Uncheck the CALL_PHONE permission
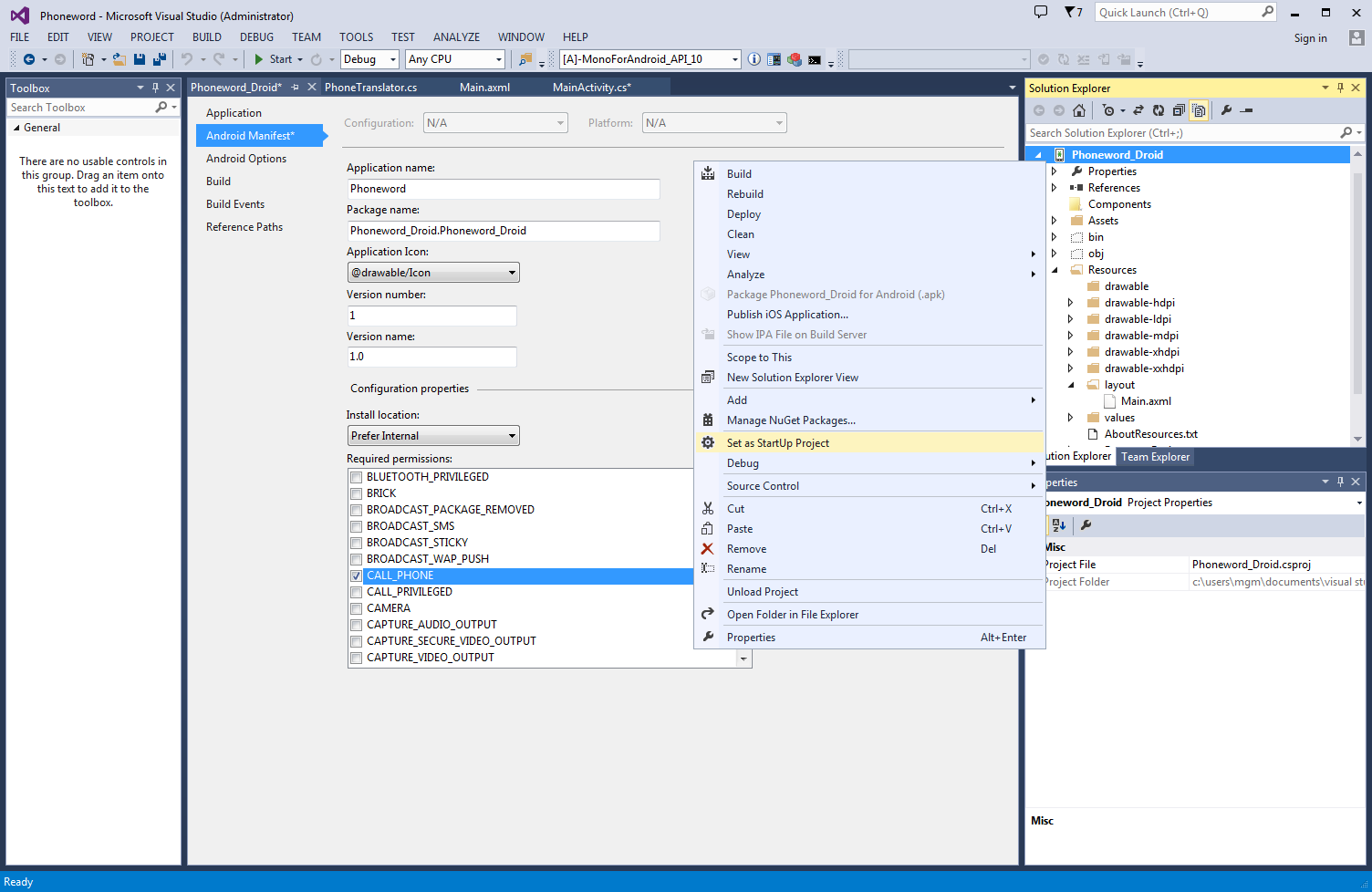1372x892 pixels. [x=357, y=576]
